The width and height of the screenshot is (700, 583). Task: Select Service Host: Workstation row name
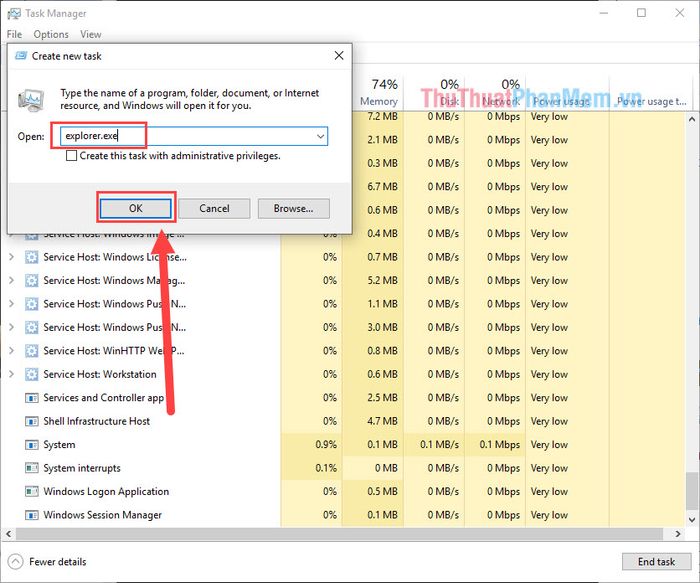(100, 374)
